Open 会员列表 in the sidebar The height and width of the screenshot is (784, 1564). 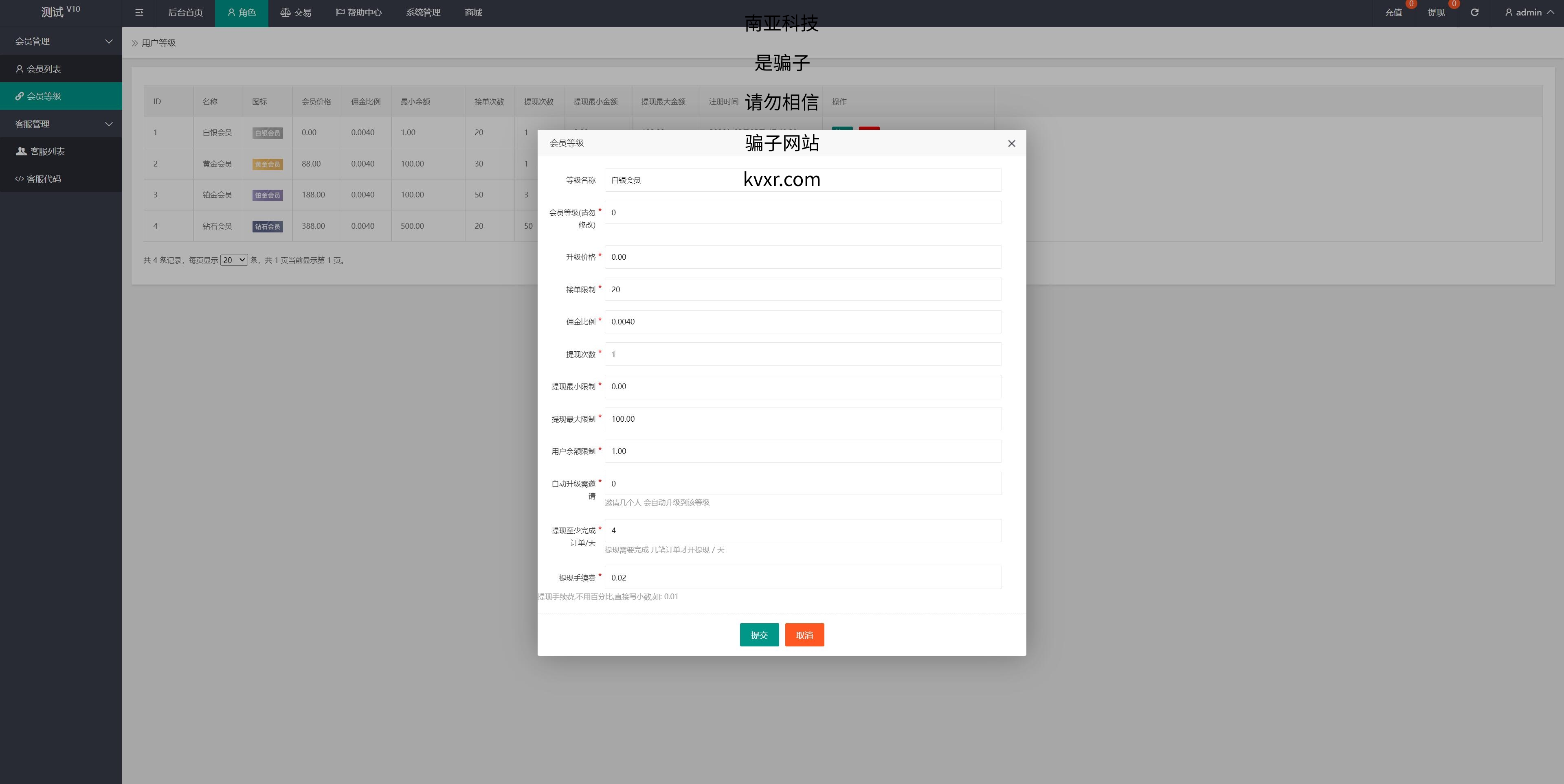[44, 69]
